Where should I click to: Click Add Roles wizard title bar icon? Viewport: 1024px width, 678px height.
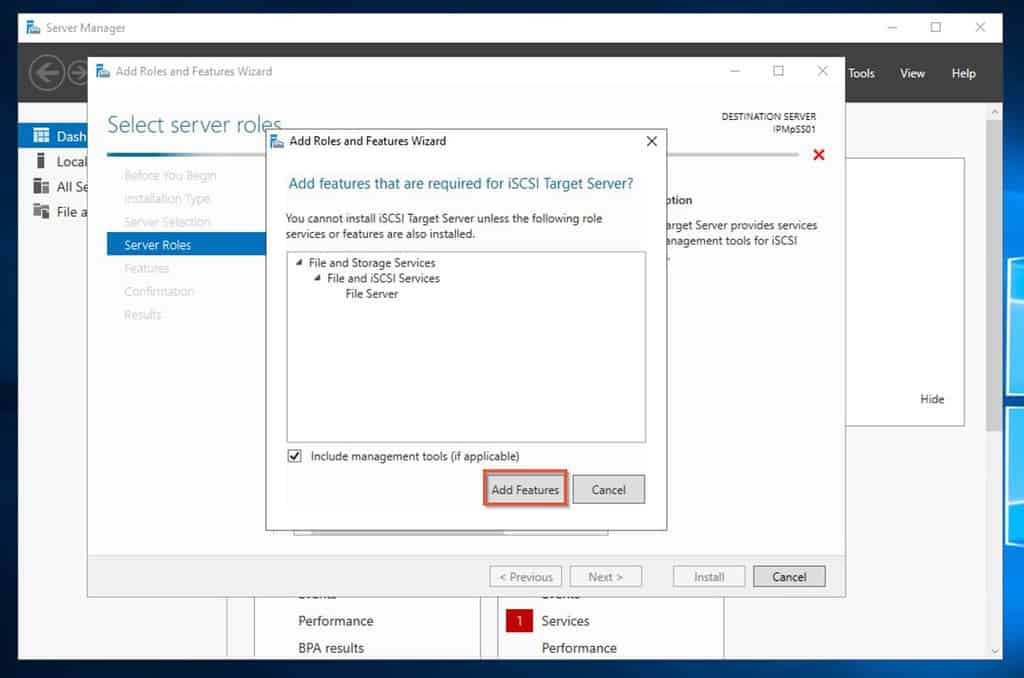103,71
